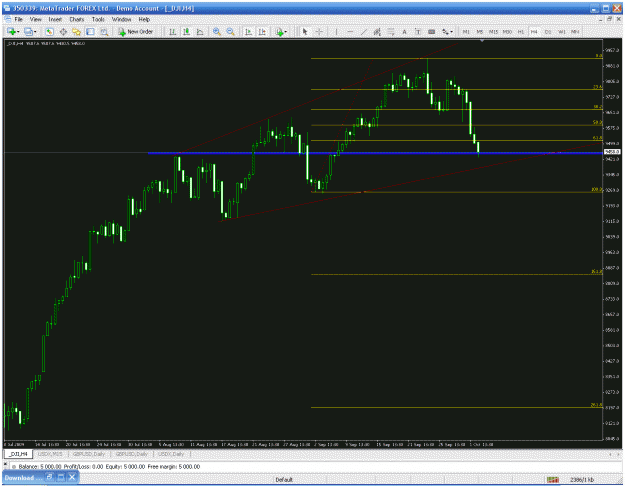This screenshot has height=486, width=625.
Task: Click the application icon beside File menu
Action: 8,19
